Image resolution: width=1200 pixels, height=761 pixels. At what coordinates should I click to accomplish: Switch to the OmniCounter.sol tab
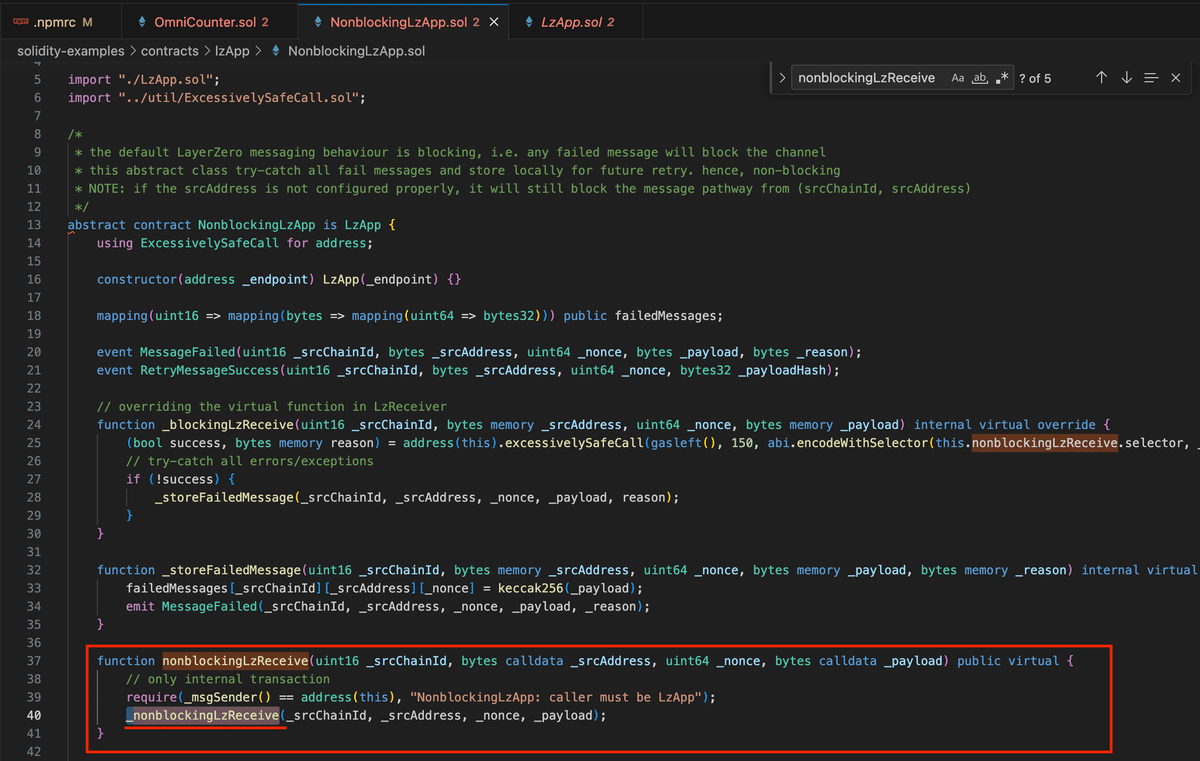click(208, 22)
